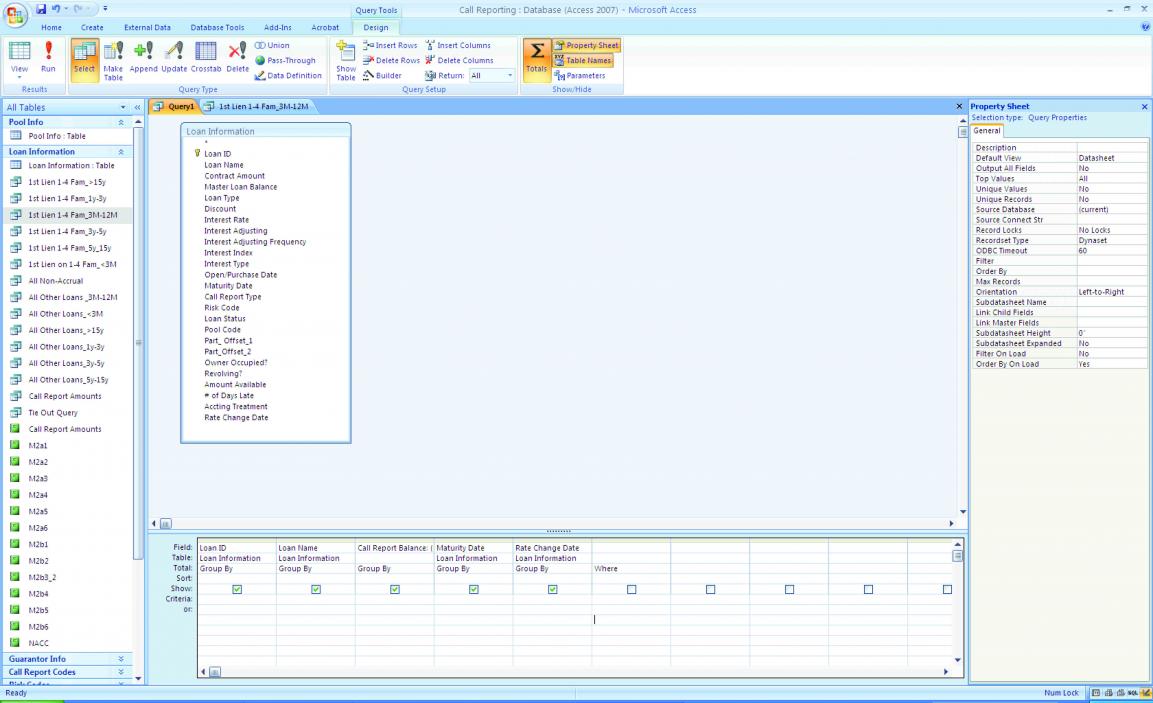1153x703 pixels.
Task: Open the Show Table dialog
Action: [345, 62]
